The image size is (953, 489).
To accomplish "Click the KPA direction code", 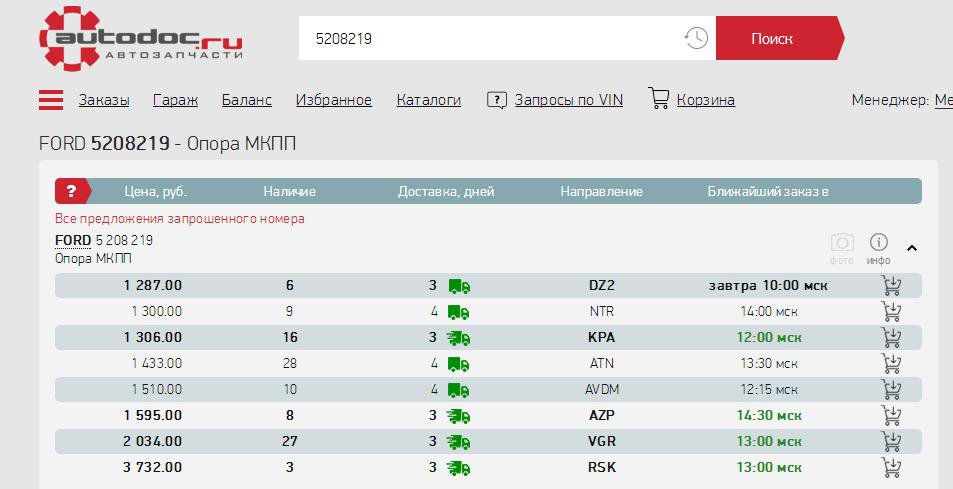I will coord(602,338).
